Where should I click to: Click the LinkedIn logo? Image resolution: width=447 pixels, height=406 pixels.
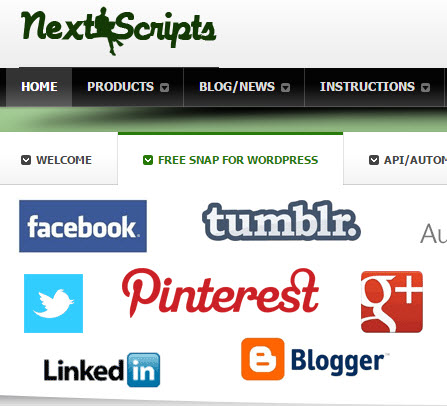(x=102, y=370)
